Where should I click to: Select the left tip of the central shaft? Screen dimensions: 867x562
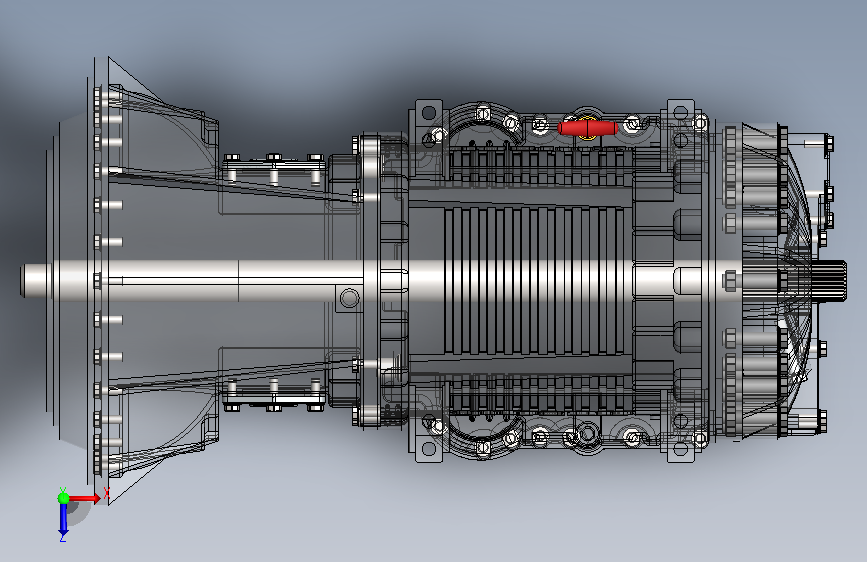(36, 280)
